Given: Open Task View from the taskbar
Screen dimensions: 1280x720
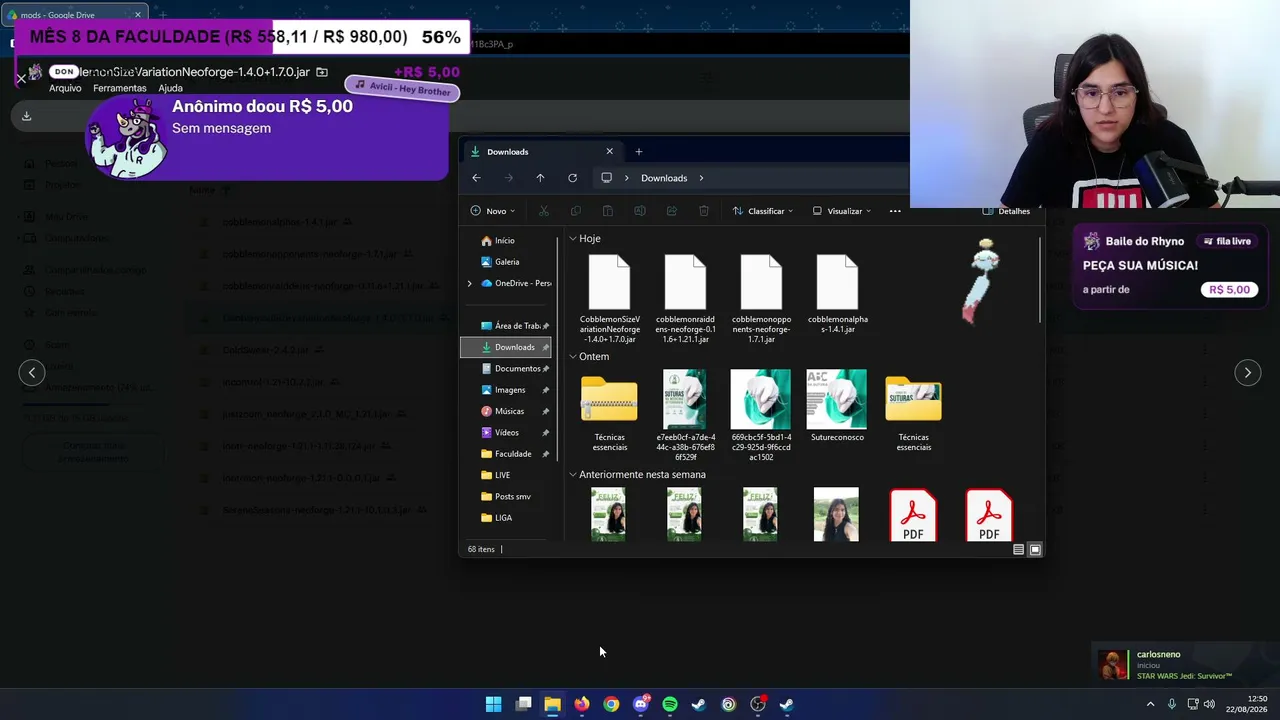Looking at the screenshot, I should [523, 704].
